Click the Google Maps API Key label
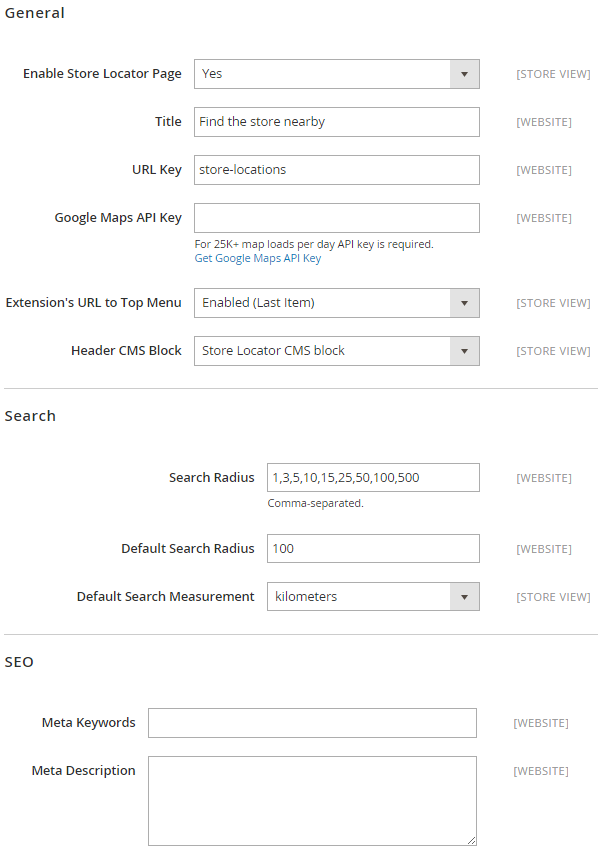 point(118,218)
